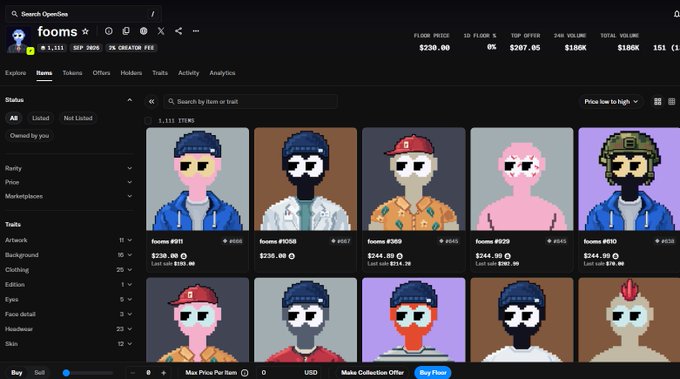Viewport: 680px width, 379px height.
Task: Switch to the Tokens tab
Action: pos(72,73)
